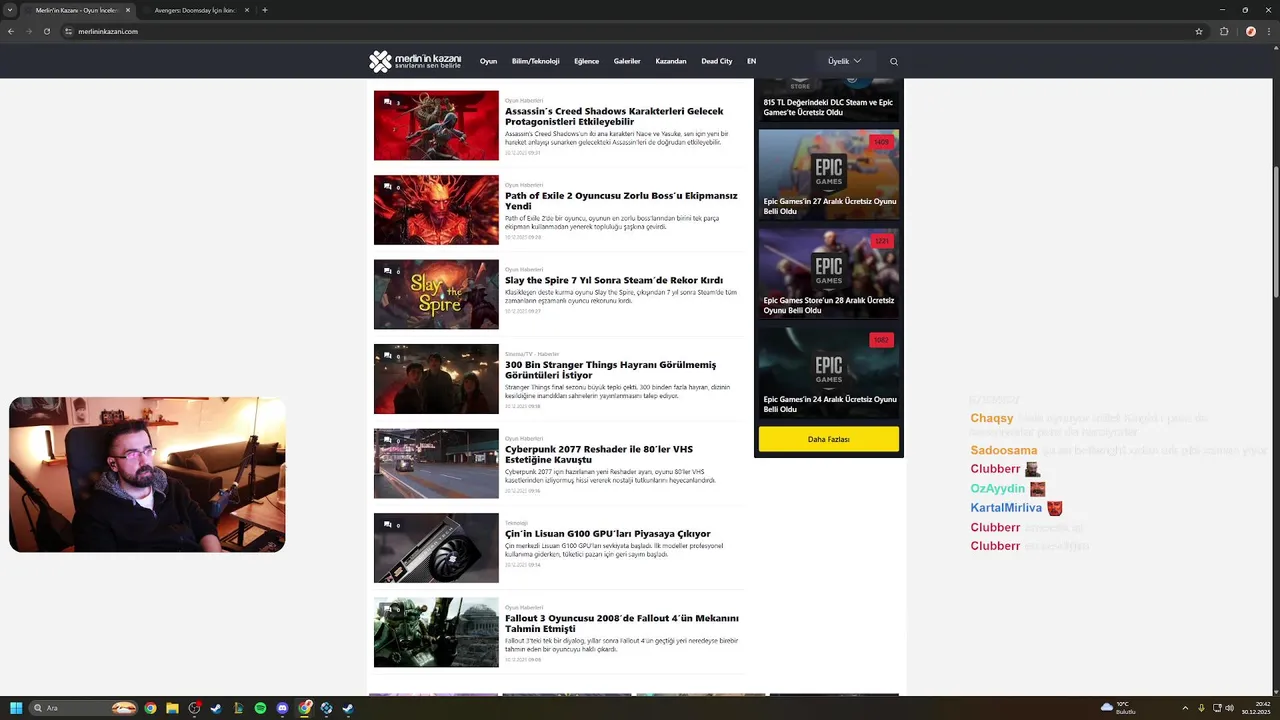
Task: Click the Merlin'in Kazanı site logo
Action: pyautogui.click(x=415, y=61)
